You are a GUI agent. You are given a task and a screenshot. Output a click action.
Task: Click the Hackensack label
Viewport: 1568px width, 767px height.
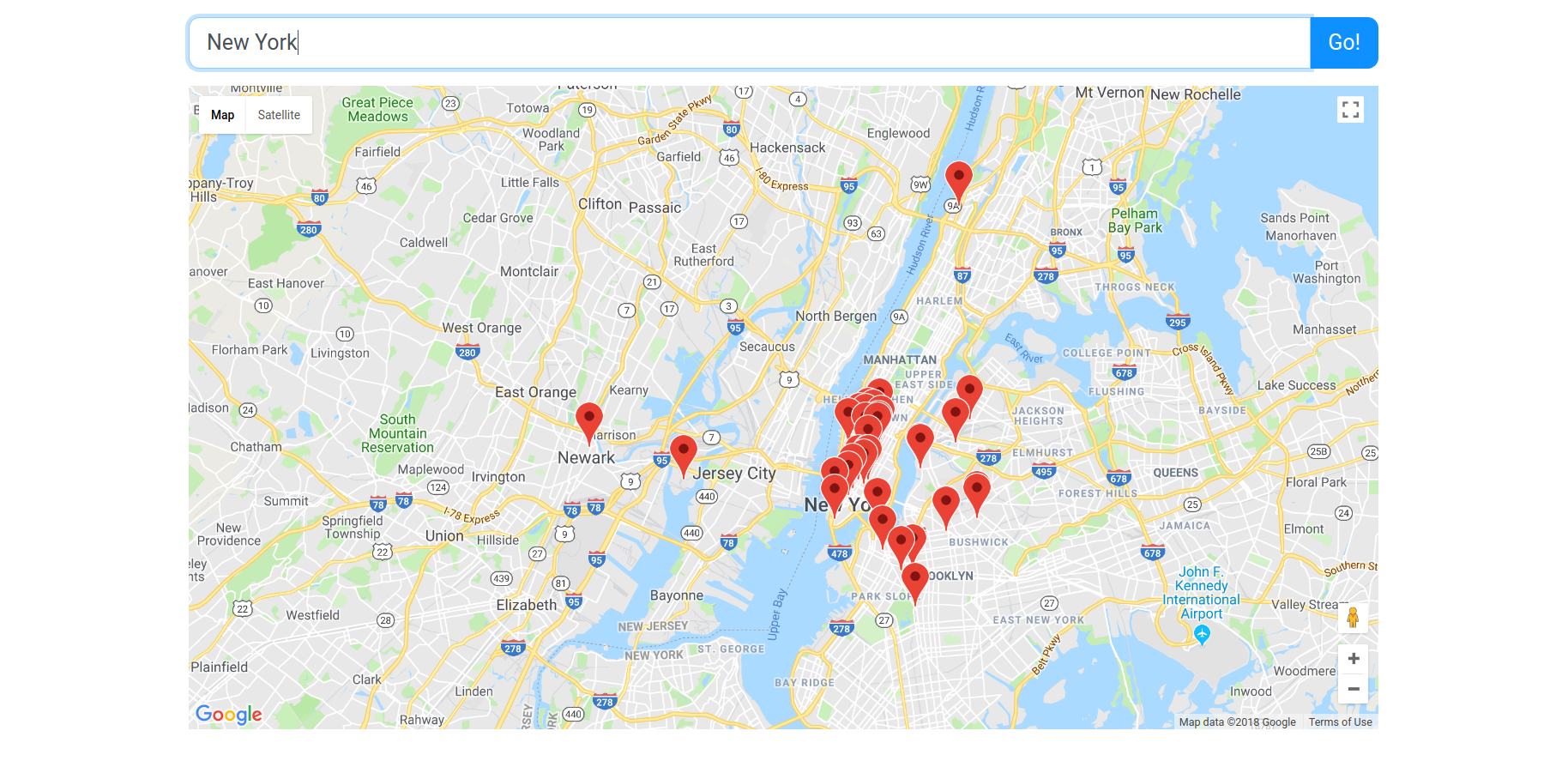pos(787,148)
